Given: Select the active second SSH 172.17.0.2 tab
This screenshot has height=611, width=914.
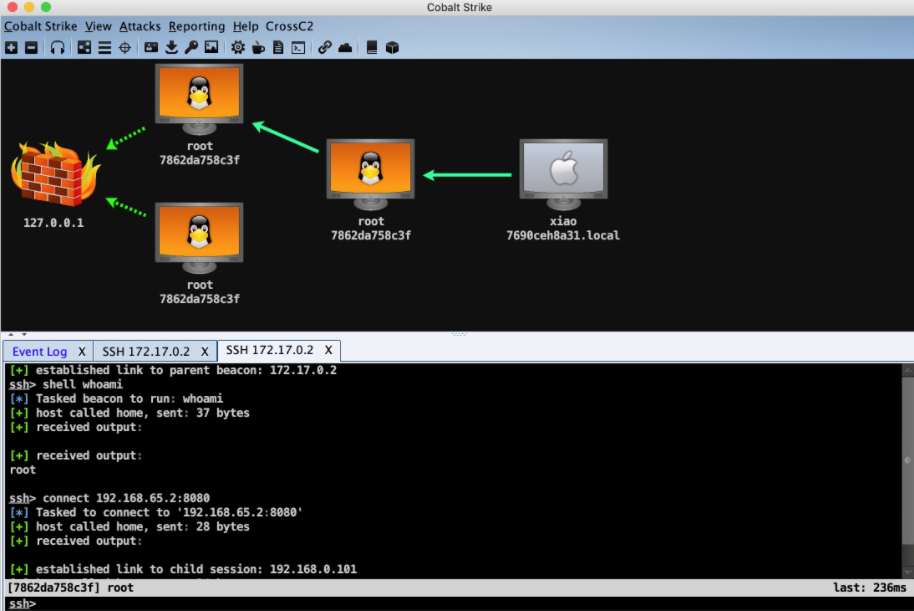Looking at the screenshot, I should coord(269,350).
